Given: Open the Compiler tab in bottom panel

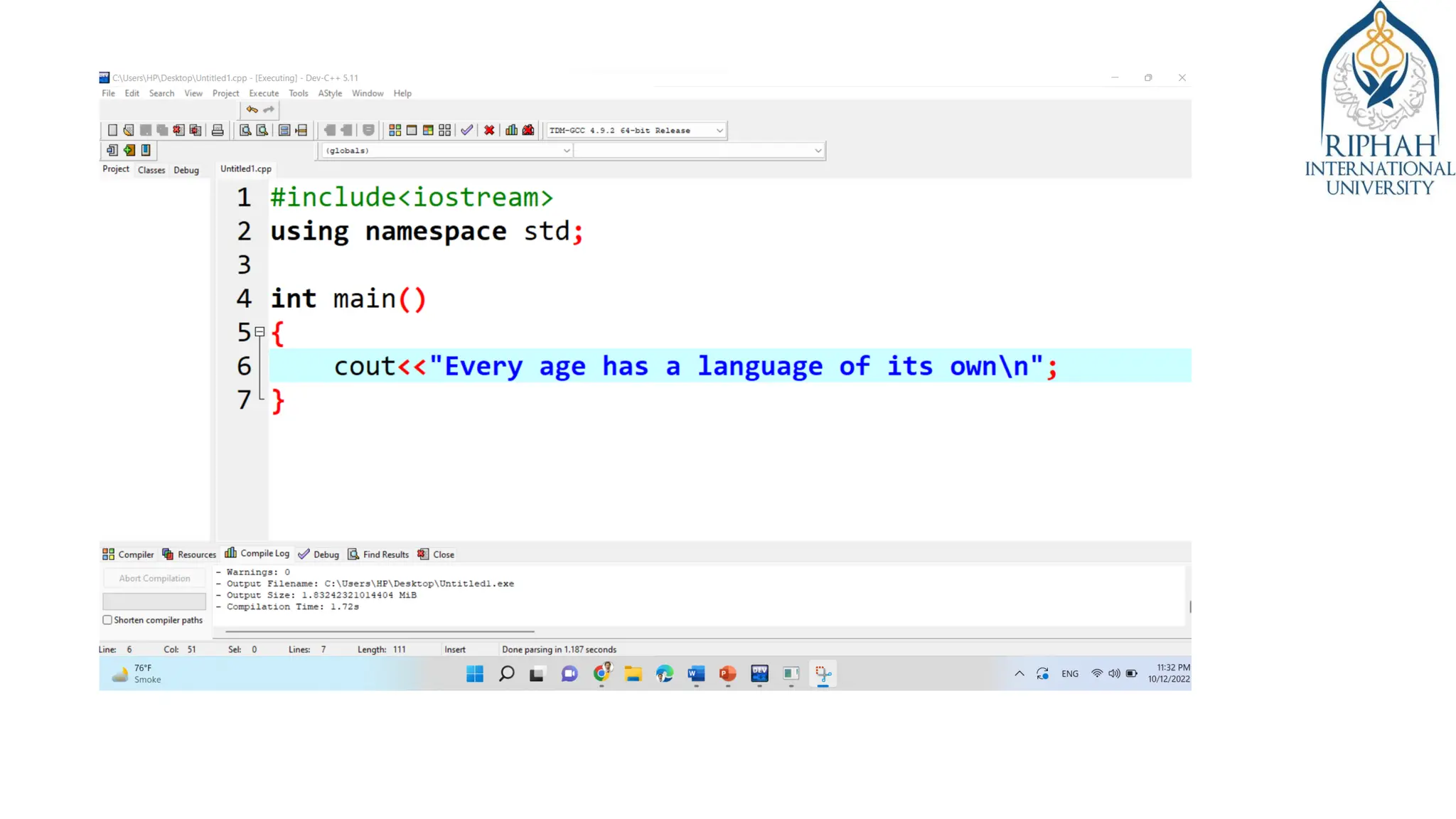Looking at the screenshot, I should 129,555.
